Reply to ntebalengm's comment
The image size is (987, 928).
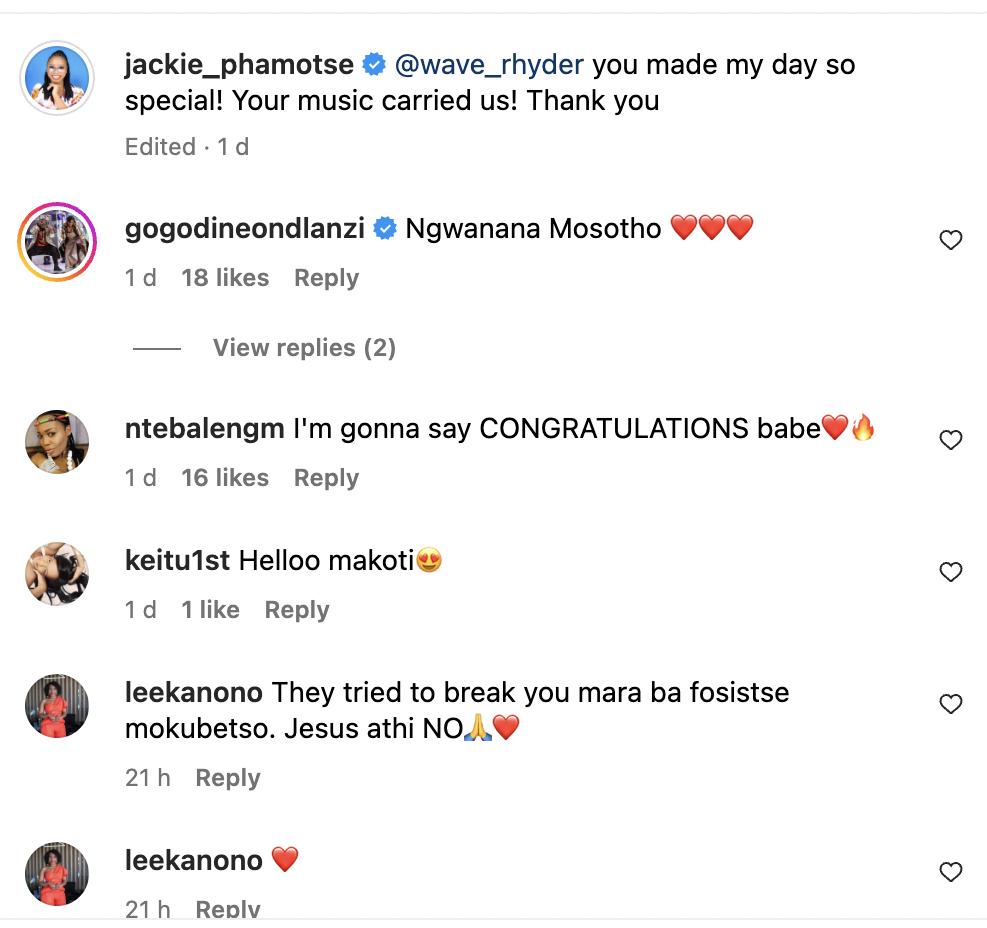coord(326,478)
